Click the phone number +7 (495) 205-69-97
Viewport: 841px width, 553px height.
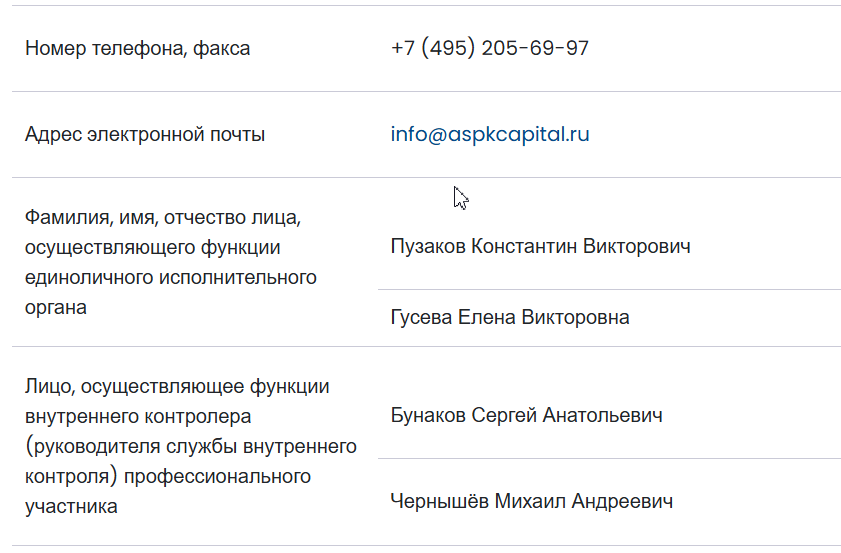(x=490, y=48)
